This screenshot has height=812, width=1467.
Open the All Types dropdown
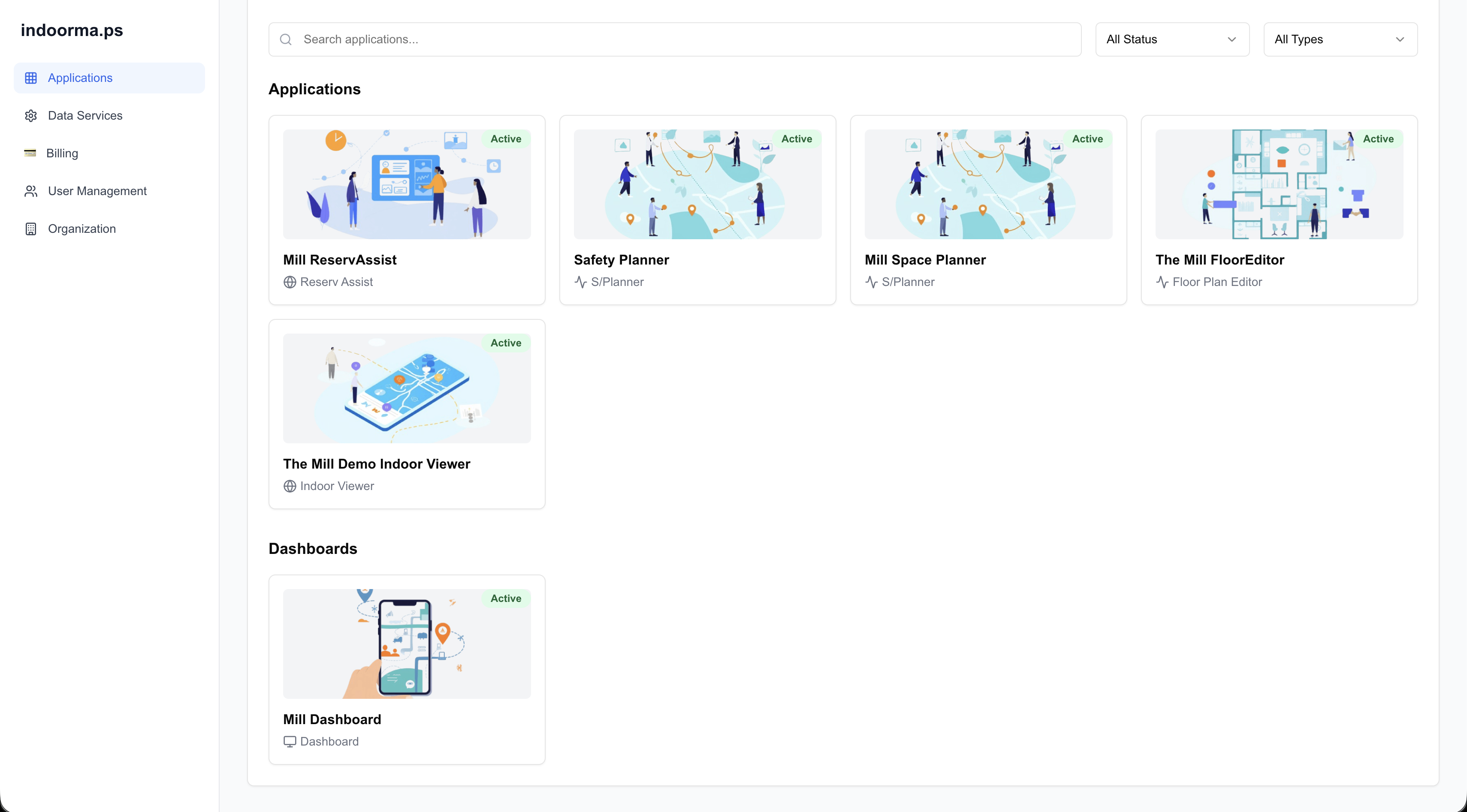pos(1340,39)
